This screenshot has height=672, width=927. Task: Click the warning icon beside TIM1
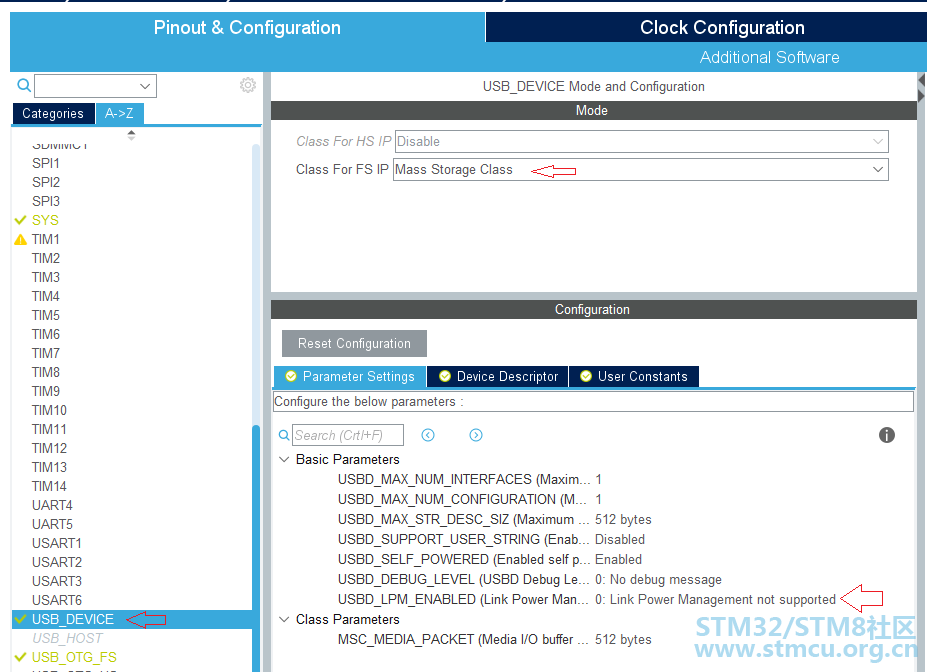pyautogui.click(x=21, y=239)
